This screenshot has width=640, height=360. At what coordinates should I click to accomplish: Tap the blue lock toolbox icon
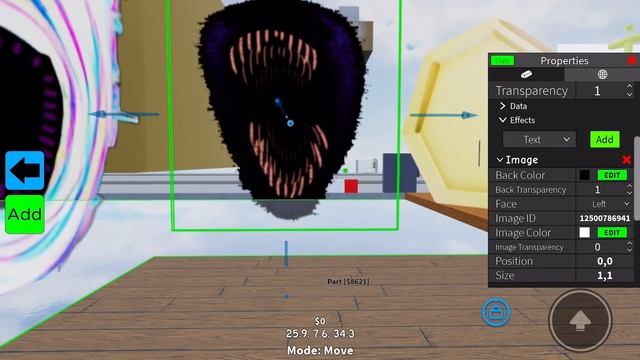point(496,312)
